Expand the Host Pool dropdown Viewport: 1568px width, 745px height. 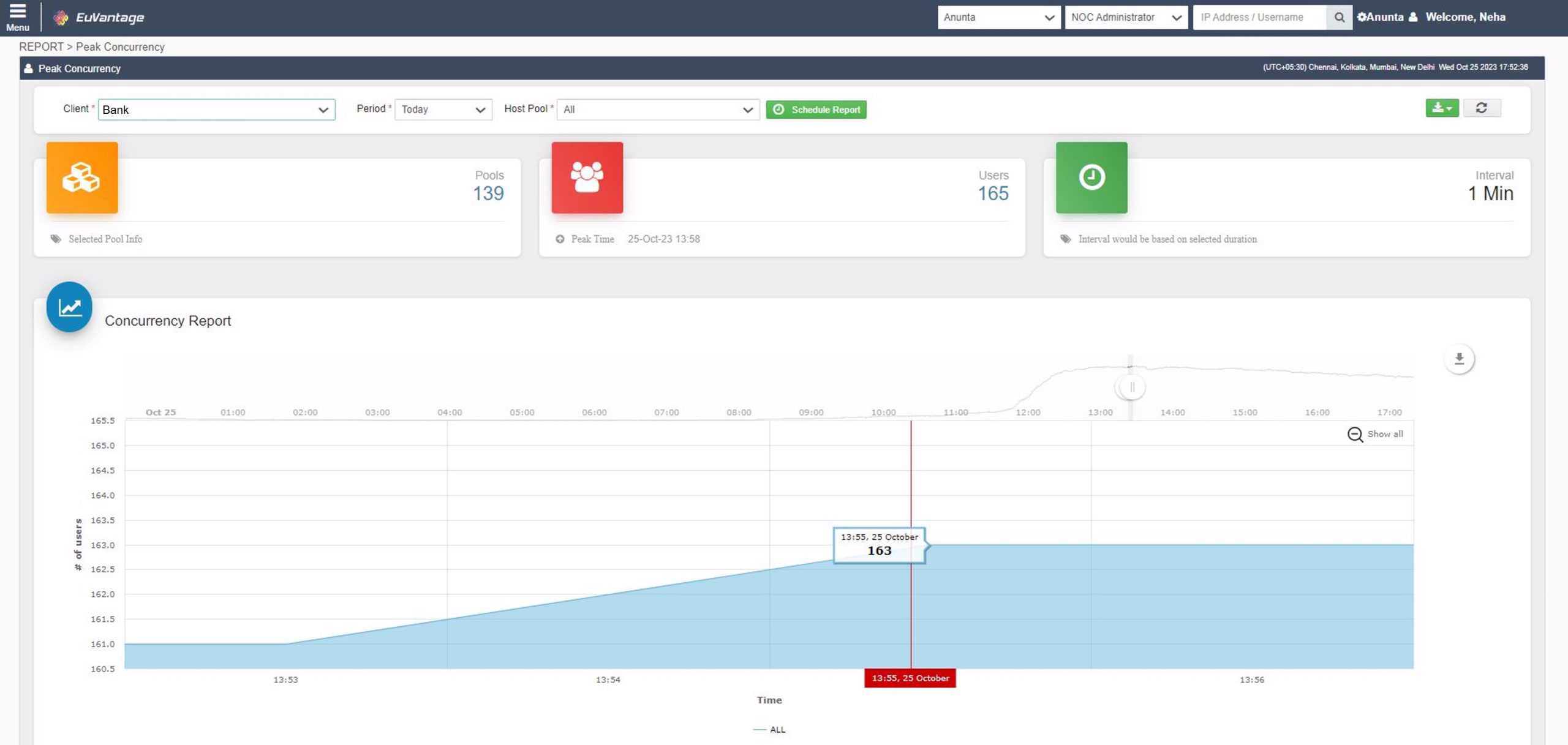pyautogui.click(x=657, y=110)
